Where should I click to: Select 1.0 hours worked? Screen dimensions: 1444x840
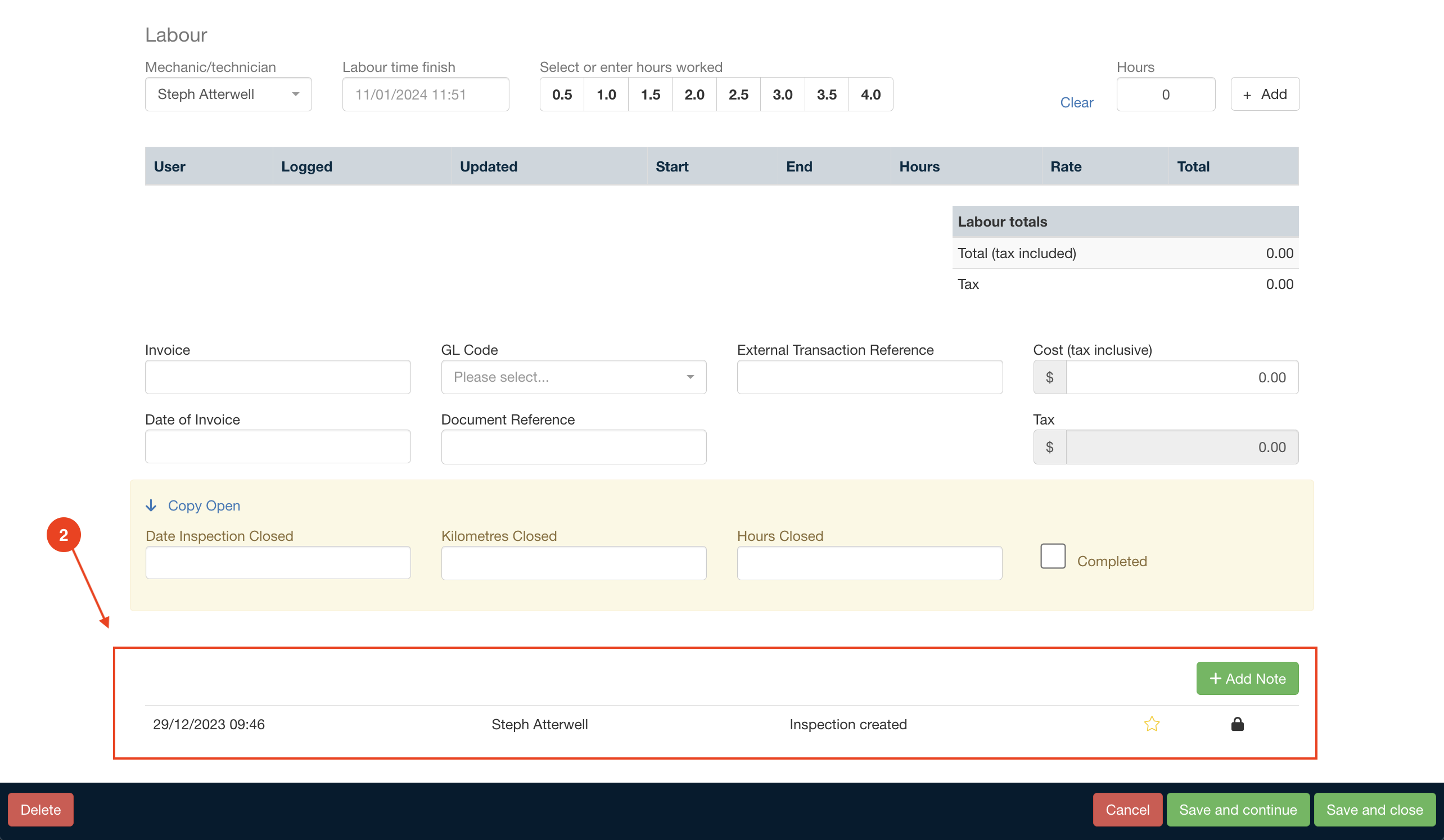point(606,94)
